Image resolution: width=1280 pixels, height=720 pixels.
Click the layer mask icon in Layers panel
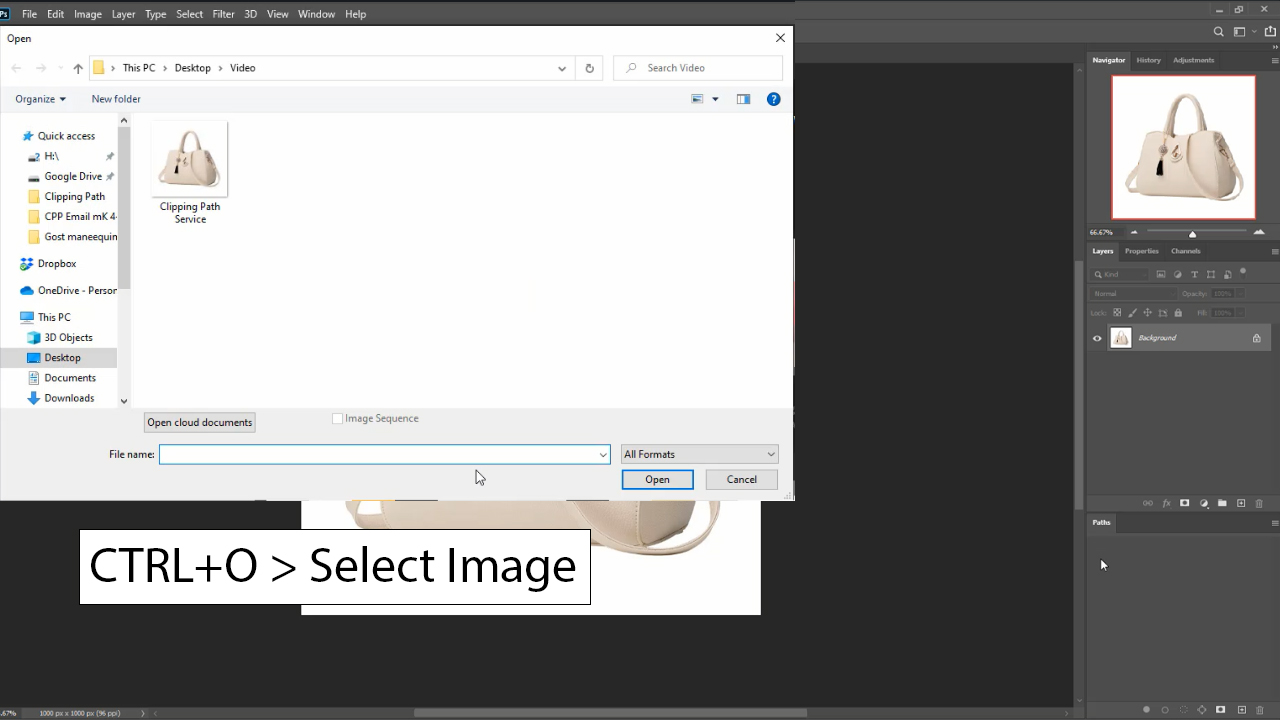[x=1185, y=503]
